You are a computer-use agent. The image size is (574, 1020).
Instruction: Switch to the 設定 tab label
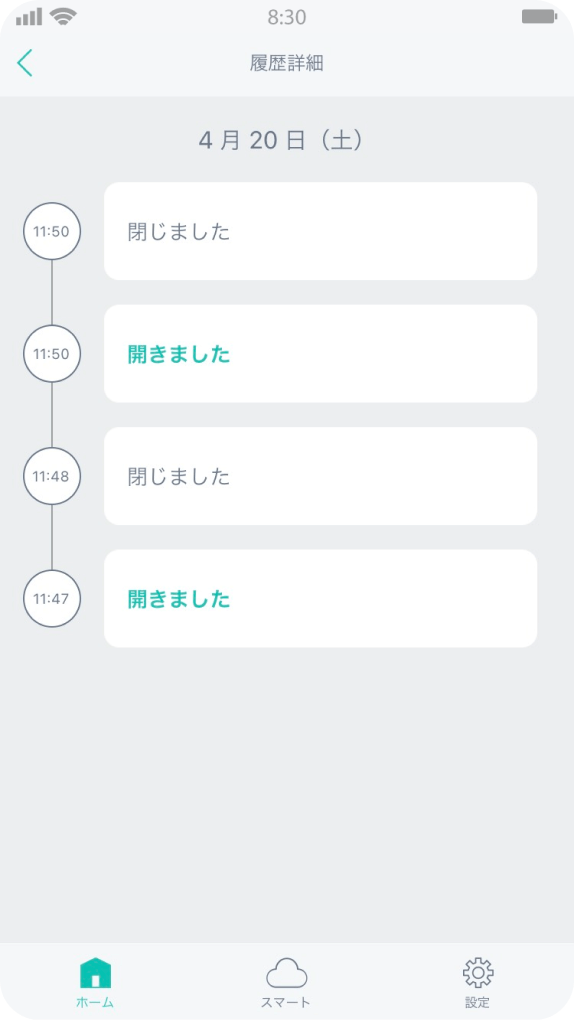pos(478,1002)
